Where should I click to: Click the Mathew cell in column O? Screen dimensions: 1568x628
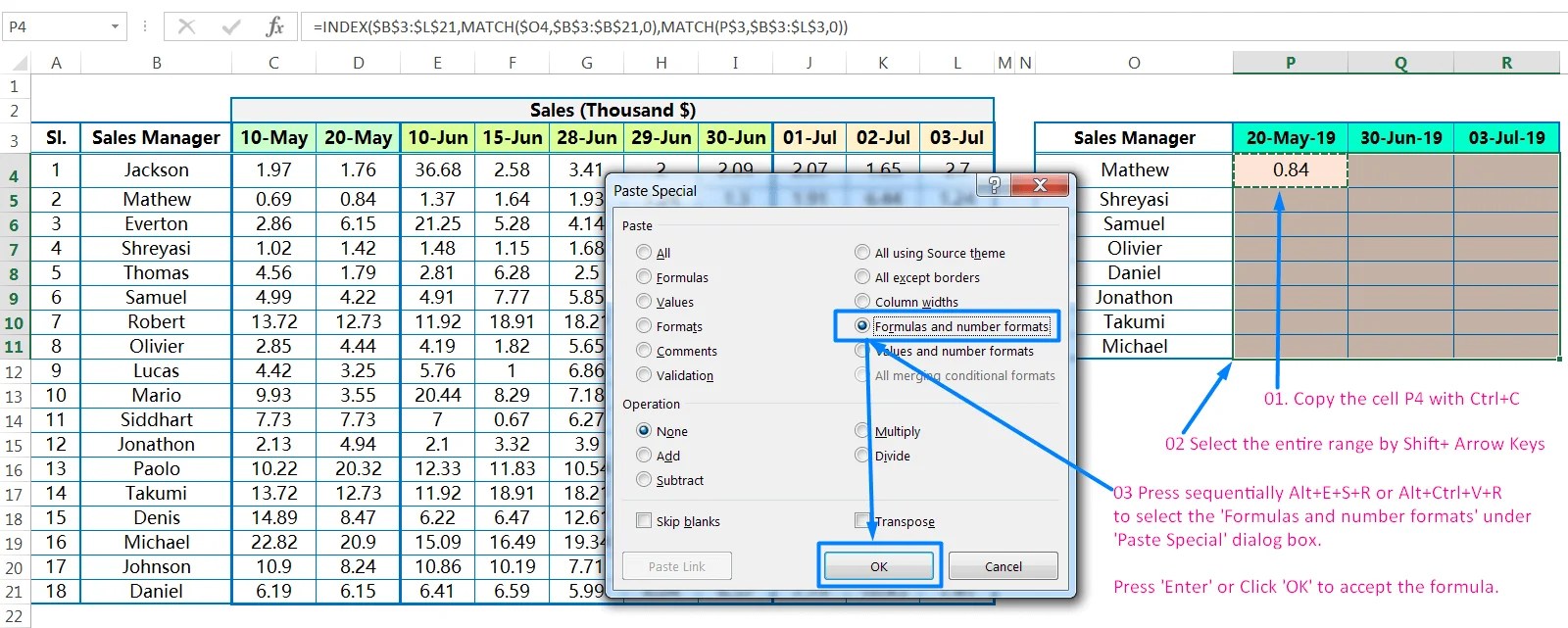click(x=1134, y=169)
